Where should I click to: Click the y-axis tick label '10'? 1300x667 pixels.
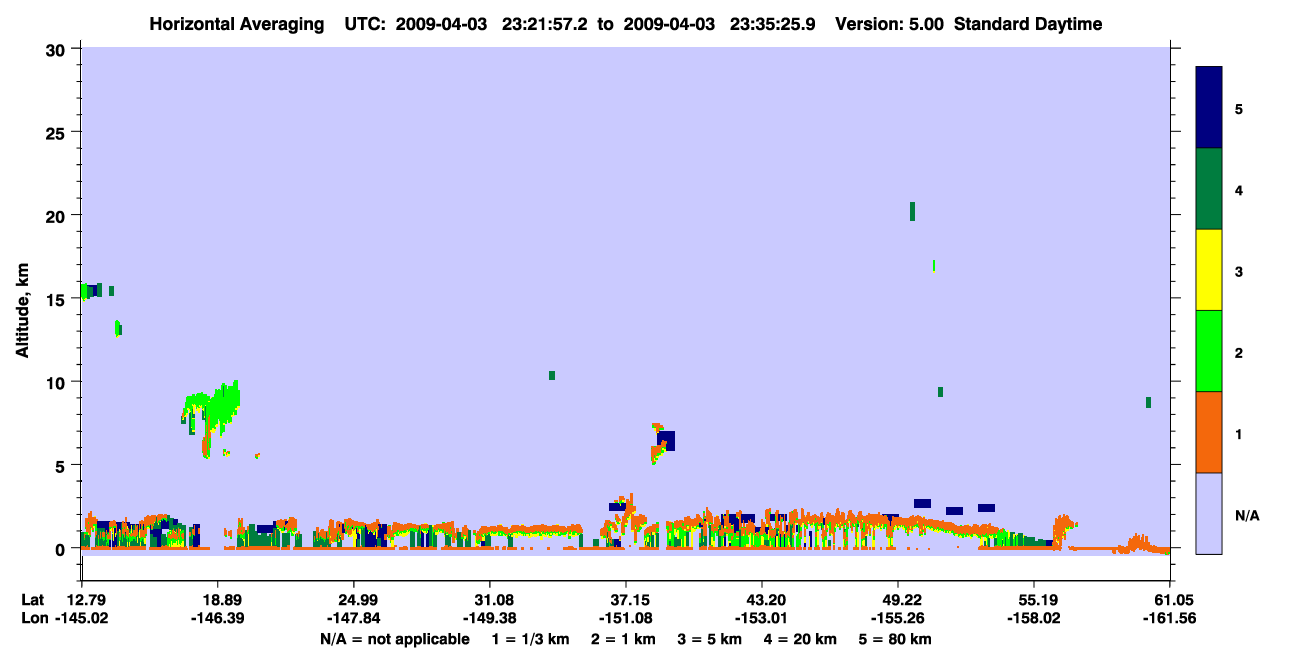[58, 382]
